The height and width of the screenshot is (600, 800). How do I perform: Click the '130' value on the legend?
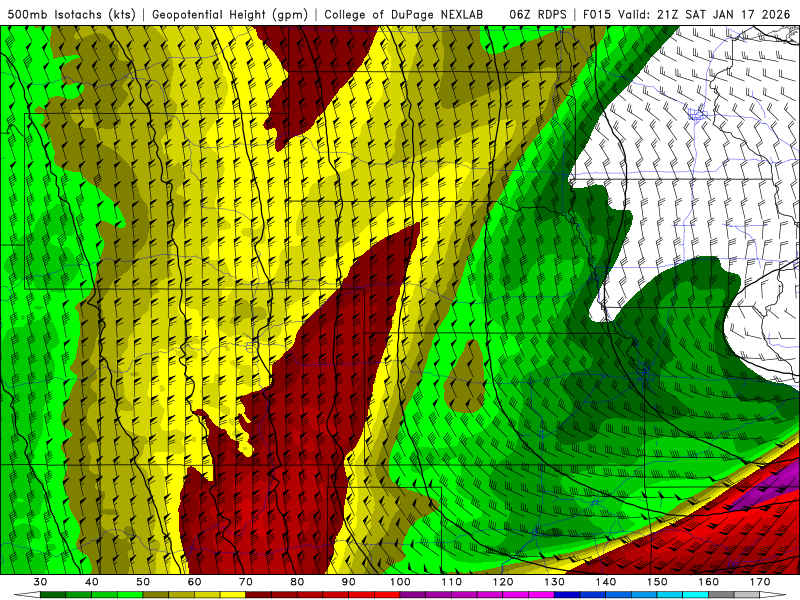click(x=555, y=582)
